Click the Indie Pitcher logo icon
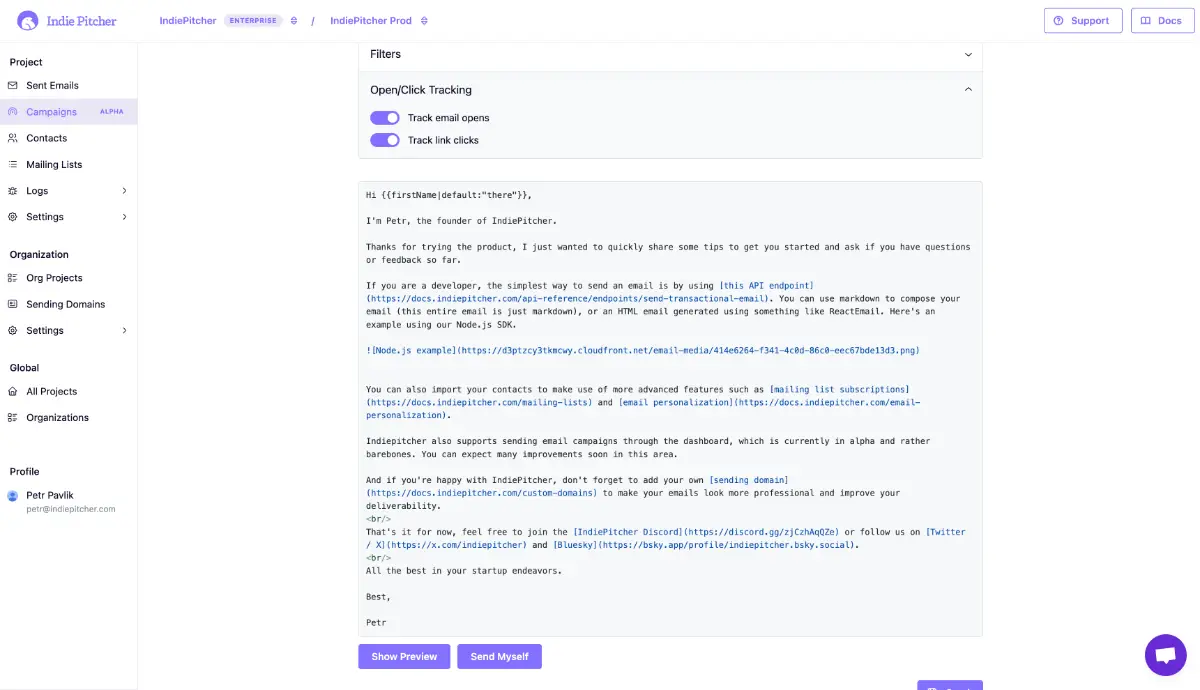This screenshot has width=1200, height=690. 29,20
